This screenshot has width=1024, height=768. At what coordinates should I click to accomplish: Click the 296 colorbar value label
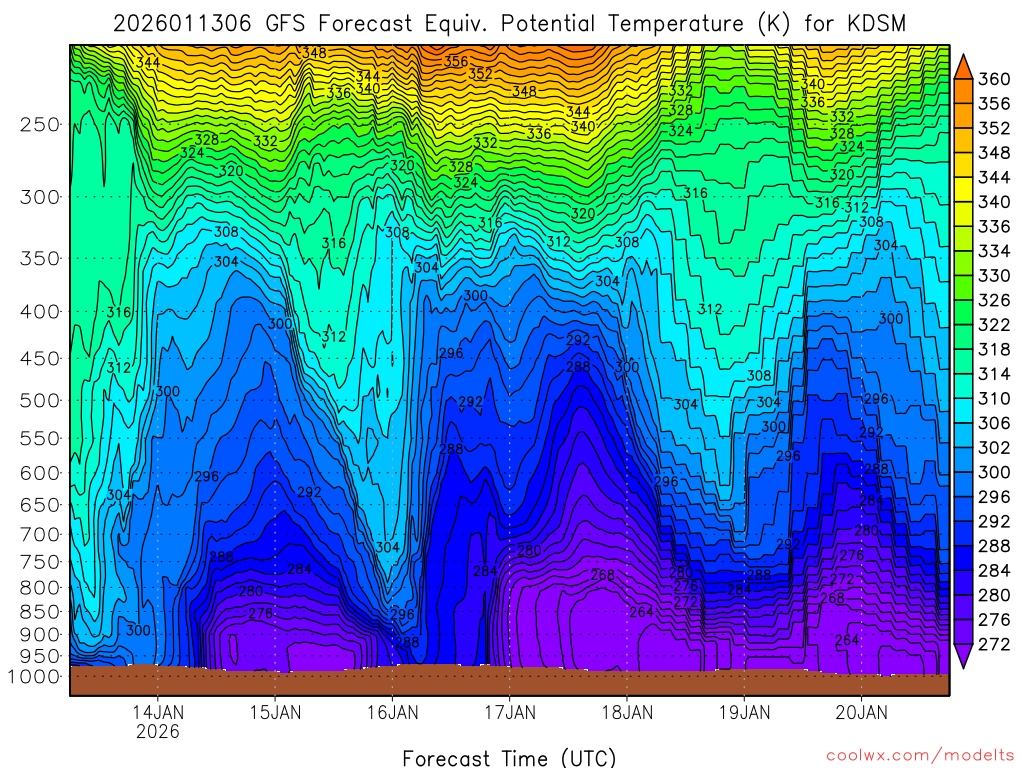(994, 497)
